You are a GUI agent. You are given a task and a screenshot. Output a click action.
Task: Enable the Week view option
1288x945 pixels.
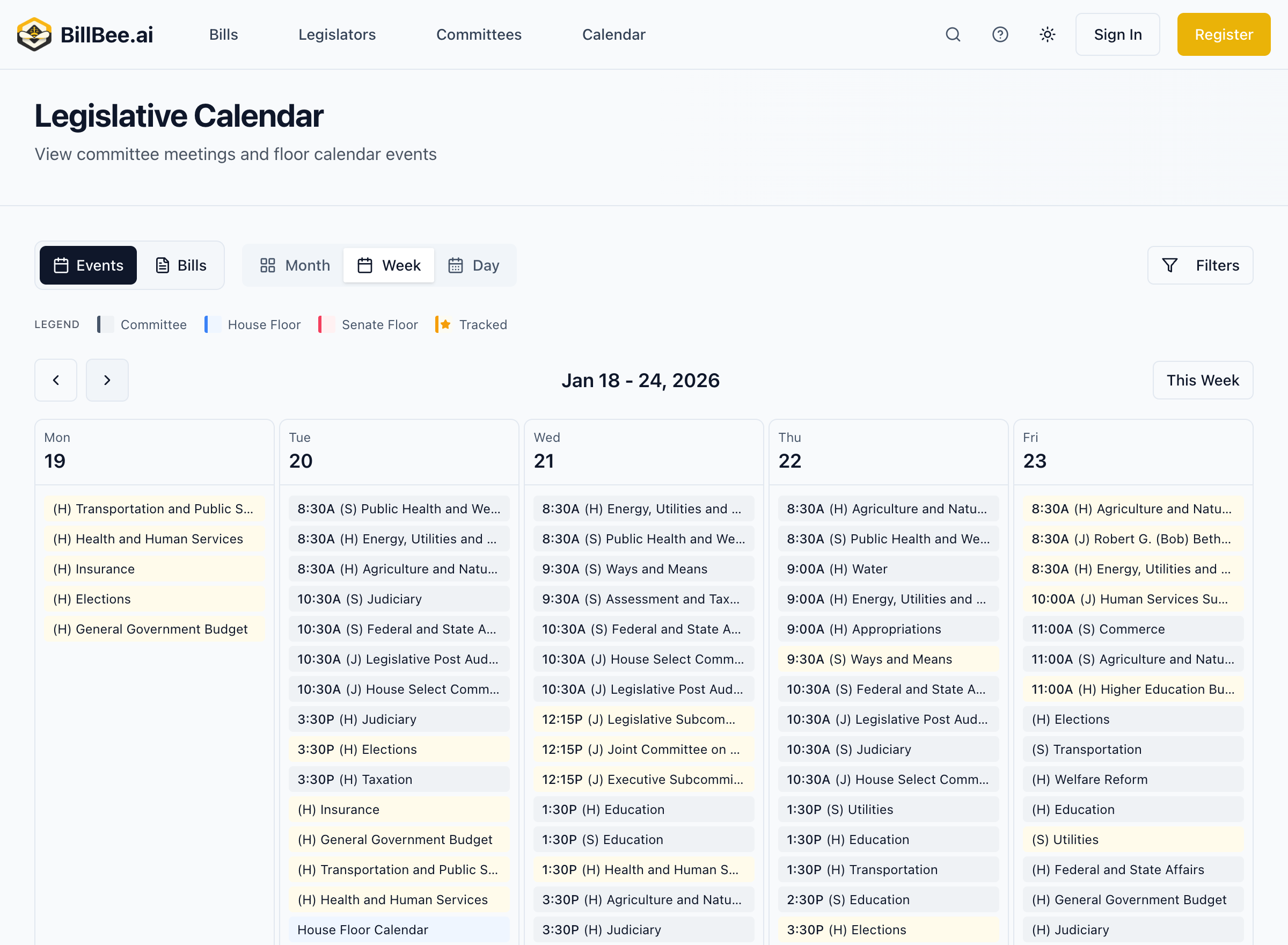click(x=388, y=265)
